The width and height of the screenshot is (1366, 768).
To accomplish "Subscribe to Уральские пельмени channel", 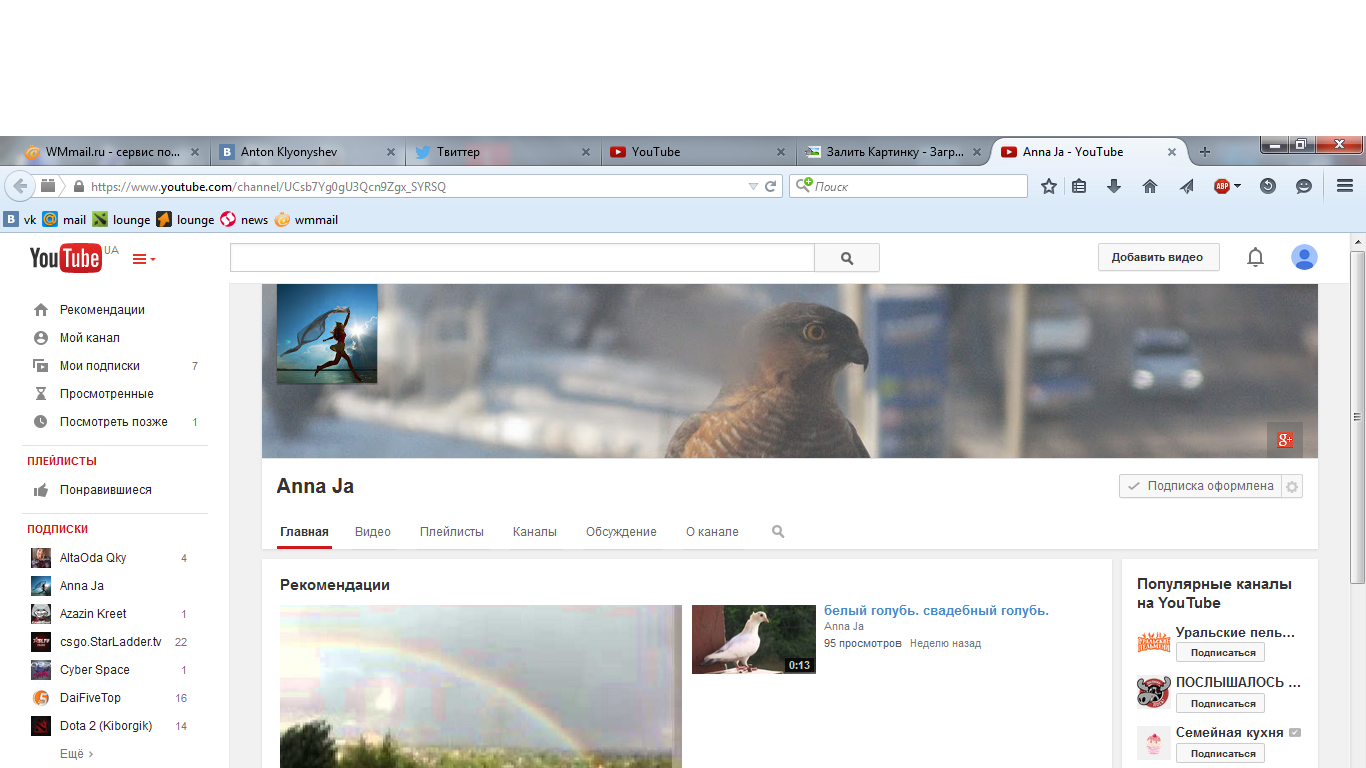I will [x=1220, y=653].
